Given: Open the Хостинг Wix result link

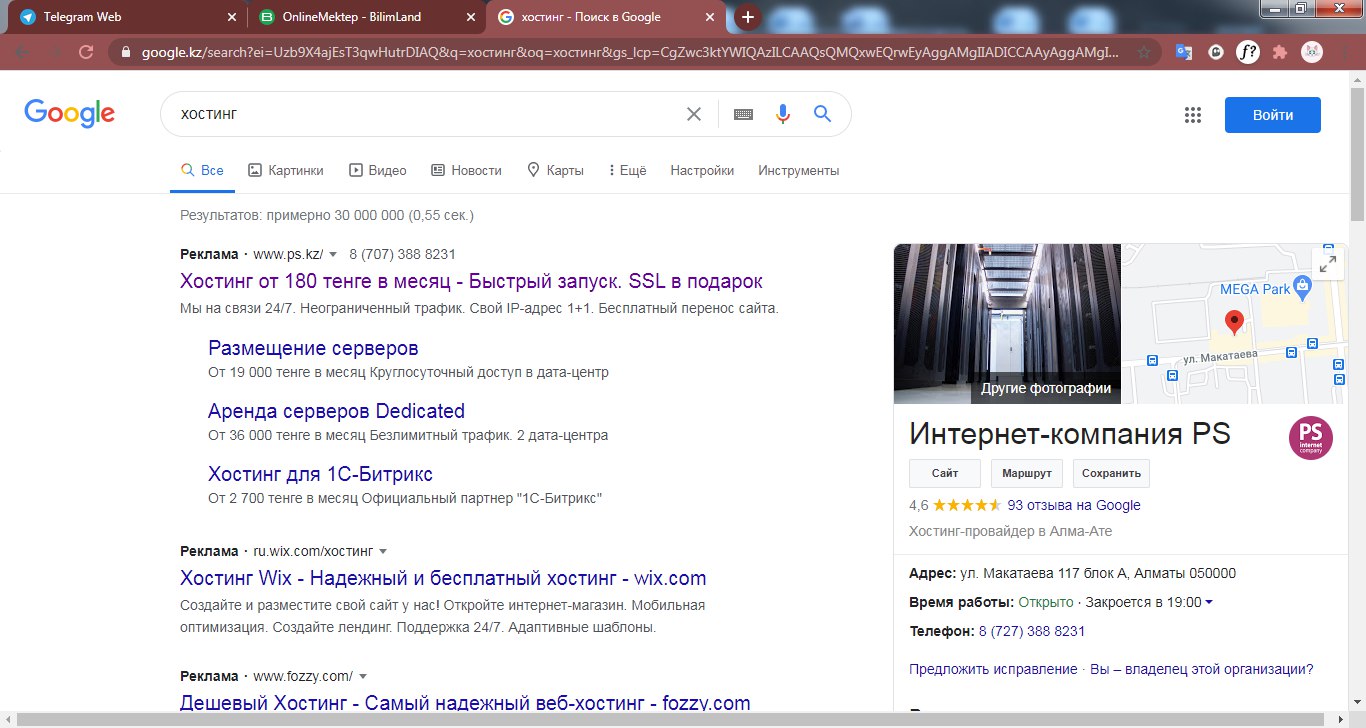Looking at the screenshot, I should pos(443,578).
